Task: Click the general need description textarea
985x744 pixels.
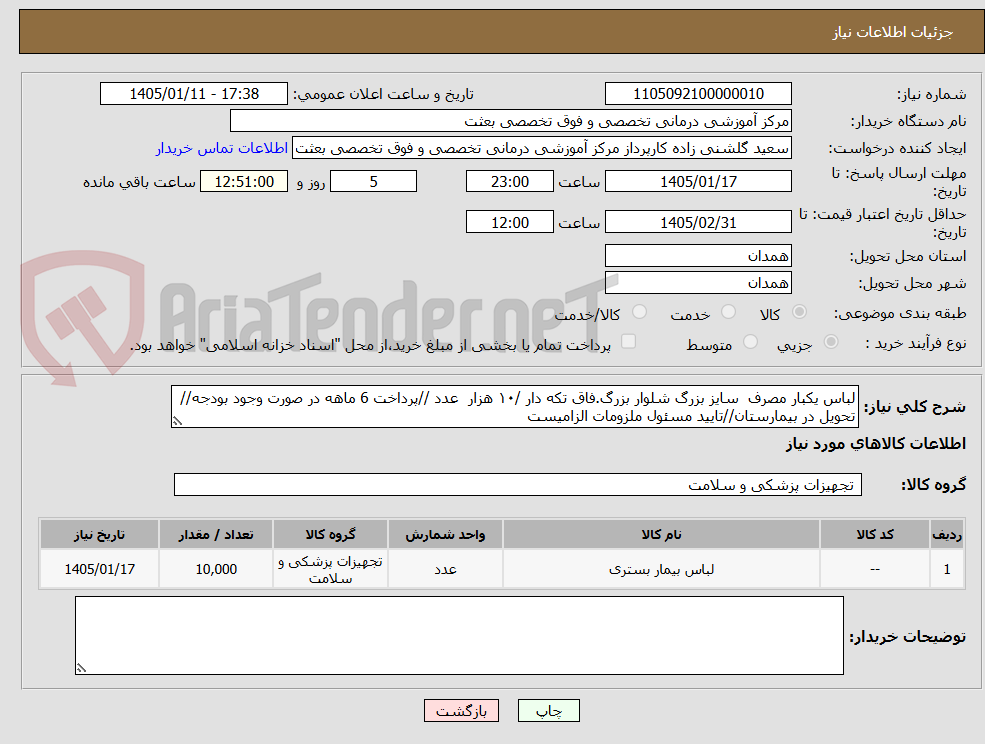Action: coord(514,407)
